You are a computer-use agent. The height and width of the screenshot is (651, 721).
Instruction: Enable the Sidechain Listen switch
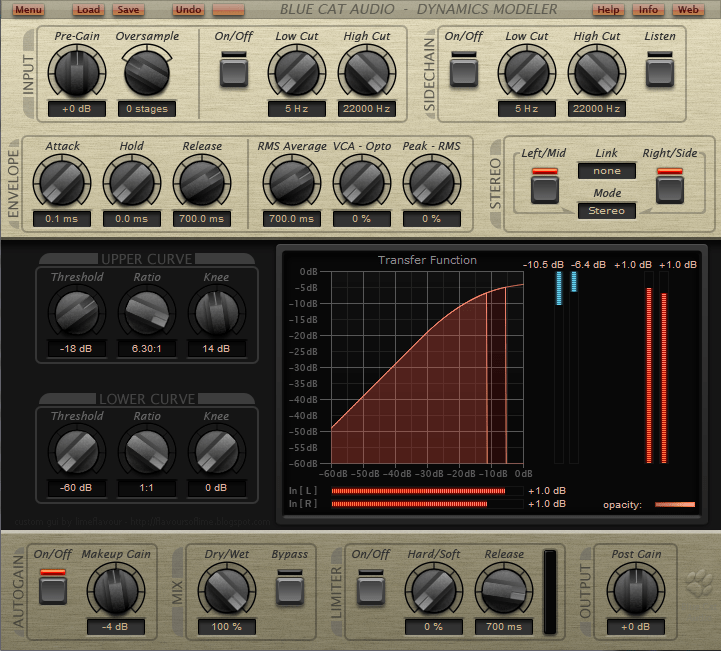659,71
